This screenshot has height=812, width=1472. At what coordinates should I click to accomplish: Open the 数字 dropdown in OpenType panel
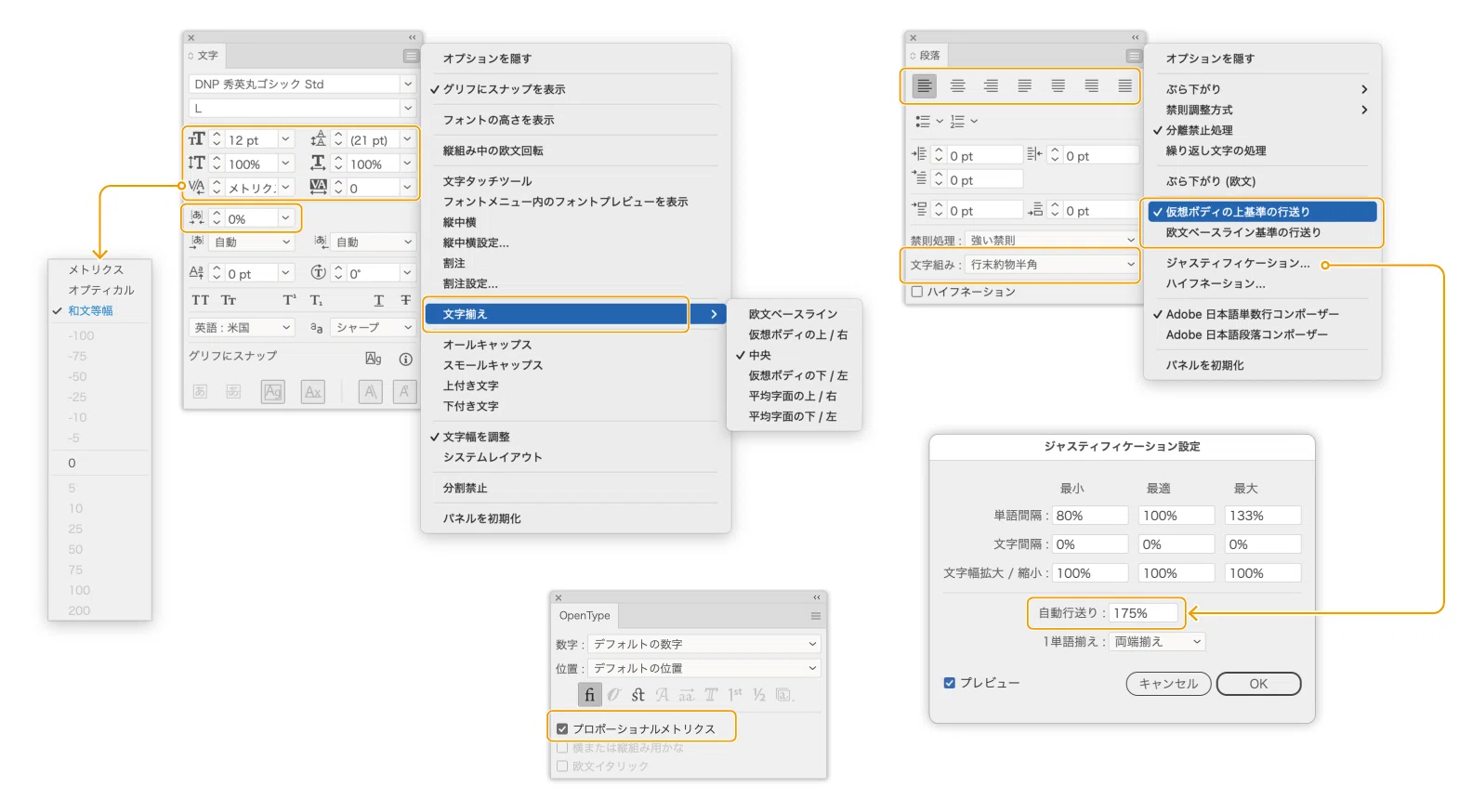(705, 644)
